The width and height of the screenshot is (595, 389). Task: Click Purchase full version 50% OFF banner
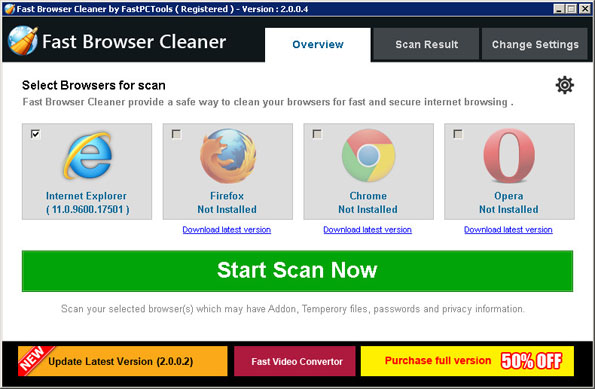click(467, 361)
